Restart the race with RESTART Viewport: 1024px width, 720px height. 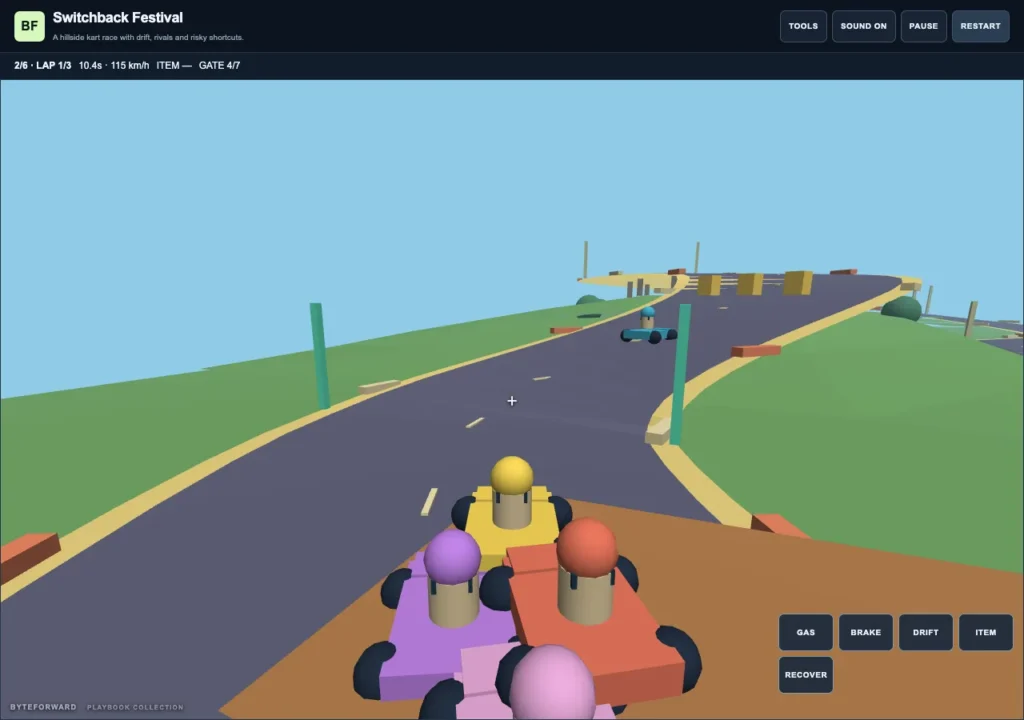[980, 26]
